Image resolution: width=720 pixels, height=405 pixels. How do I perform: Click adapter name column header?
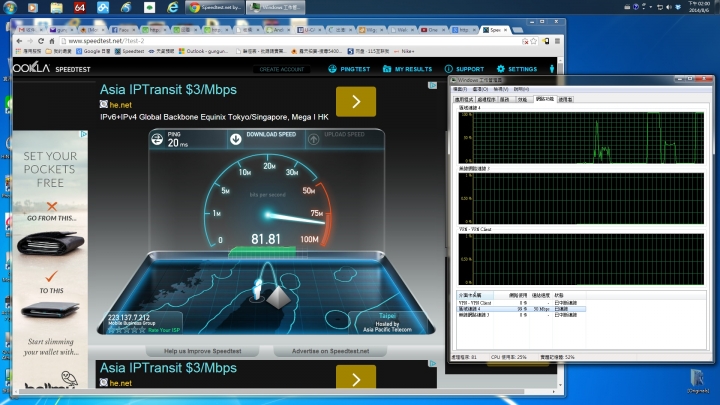pos(475,295)
